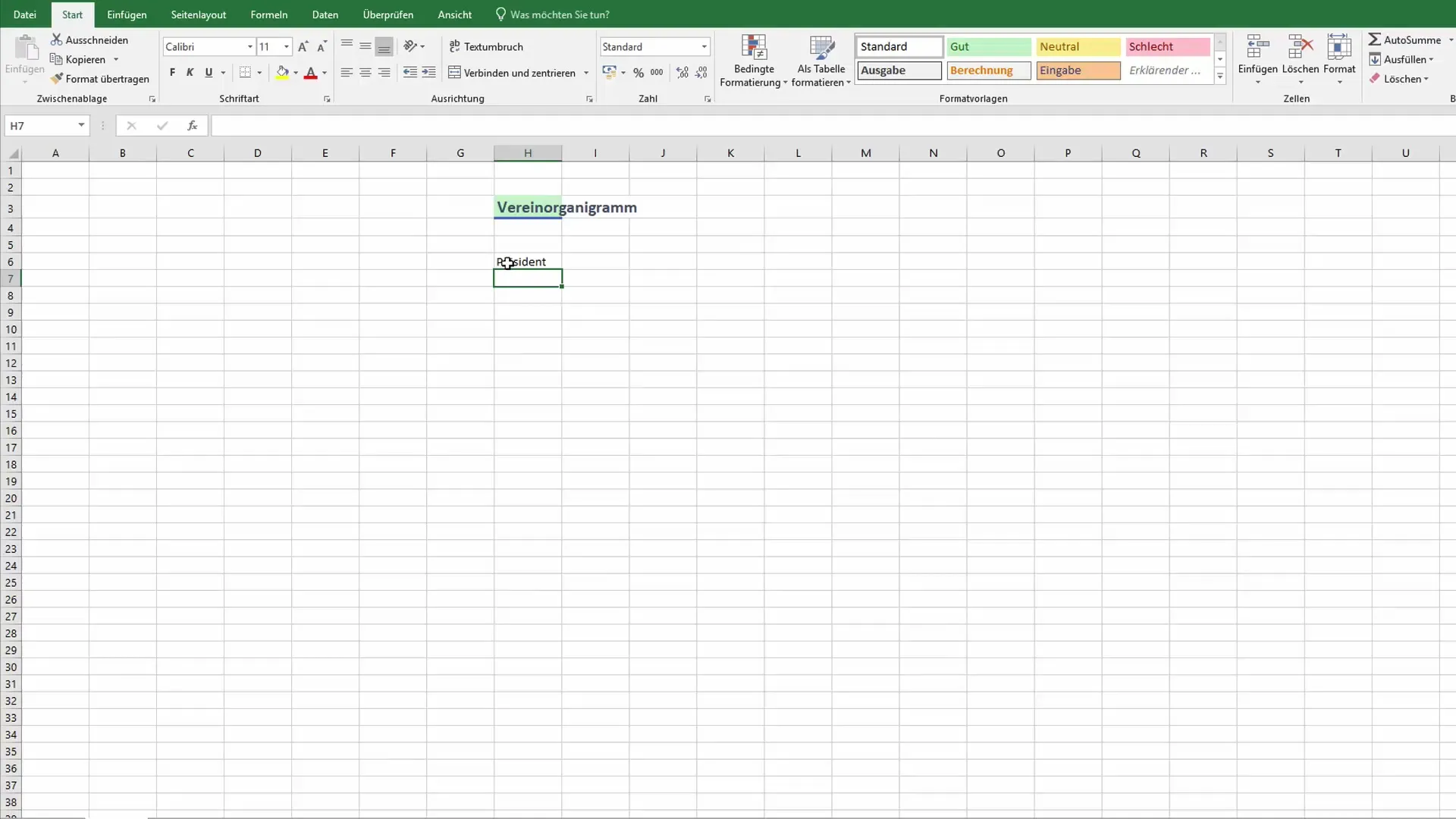Image resolution: width=1456 pixels, height=819 pixels.
Task: Switch to Daten tab
Action: click(x=325, y=14)
